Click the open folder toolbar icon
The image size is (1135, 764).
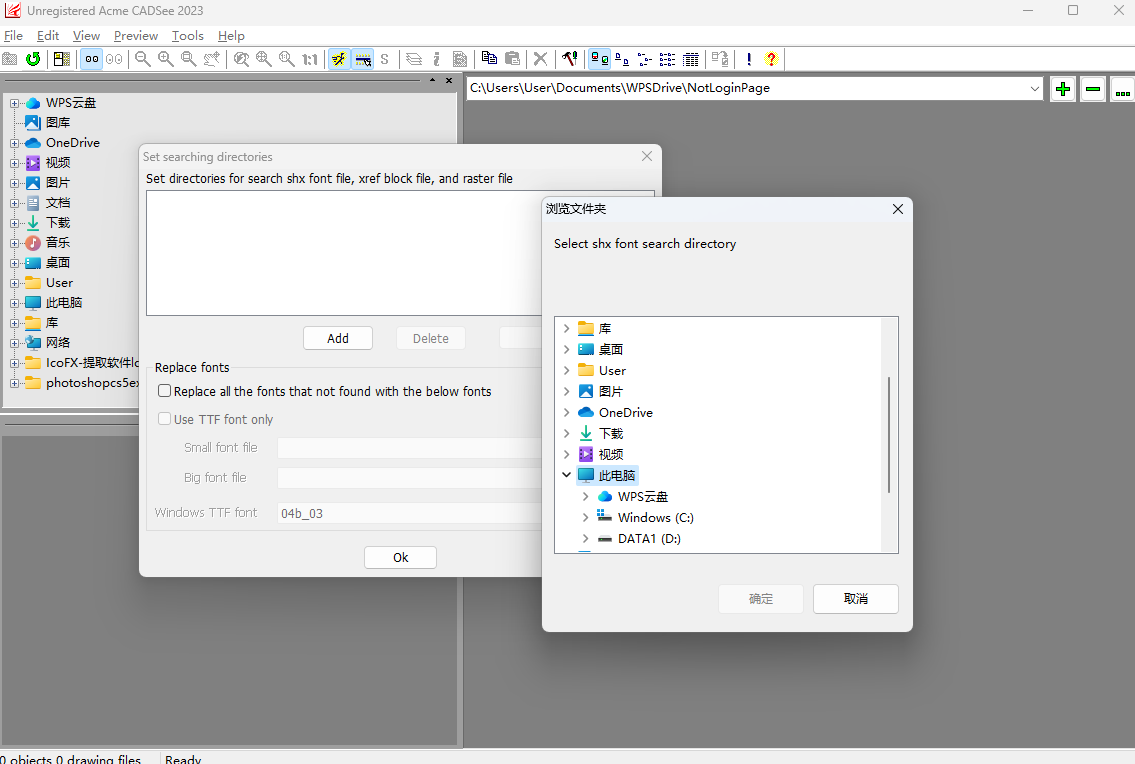coord(10,59)
